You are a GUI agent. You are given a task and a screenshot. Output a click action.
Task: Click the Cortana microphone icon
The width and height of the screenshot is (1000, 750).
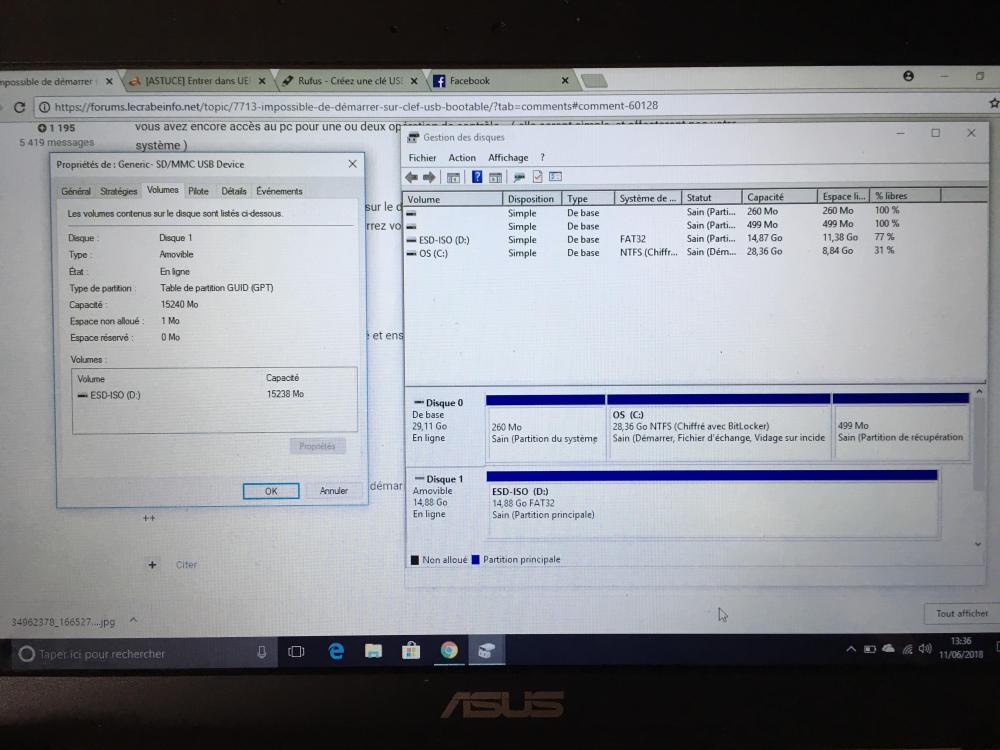click(x=261, y=652)
